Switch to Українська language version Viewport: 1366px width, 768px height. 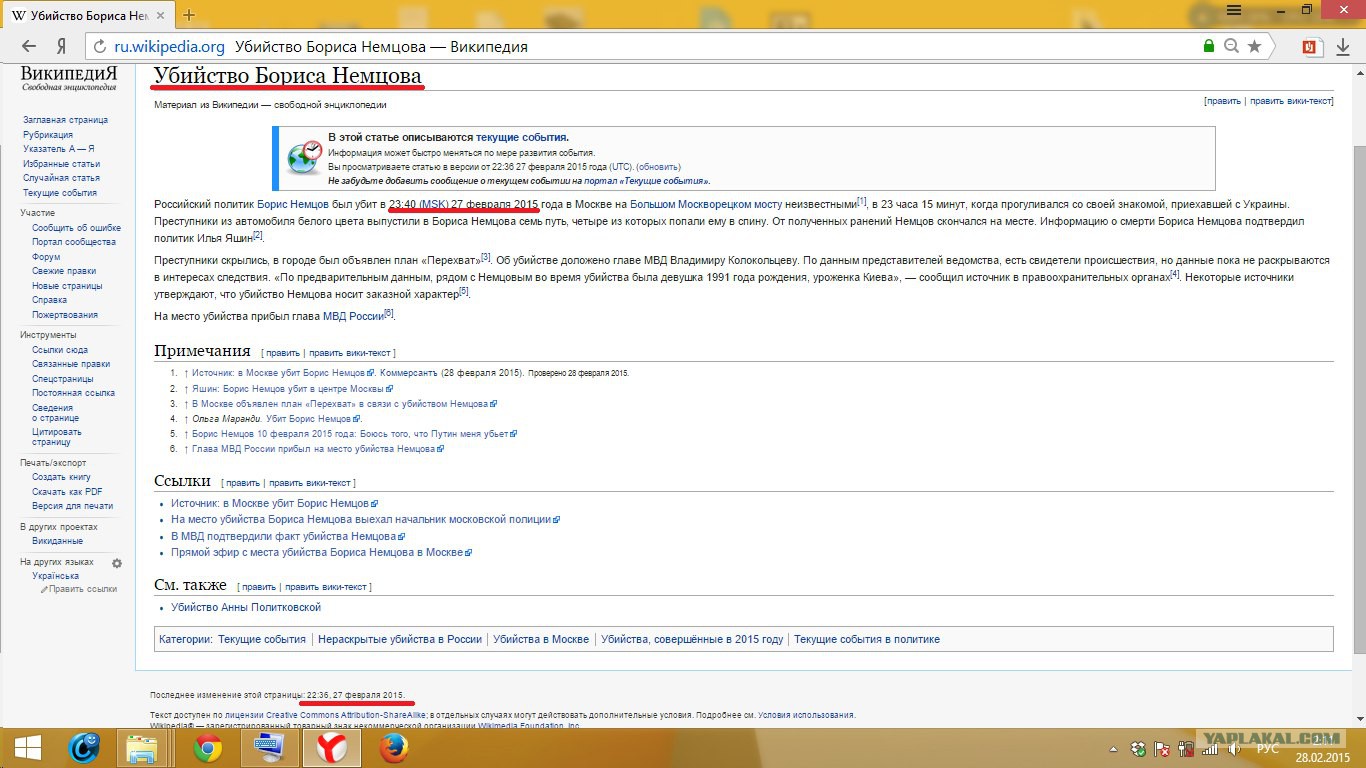[55, 576]
